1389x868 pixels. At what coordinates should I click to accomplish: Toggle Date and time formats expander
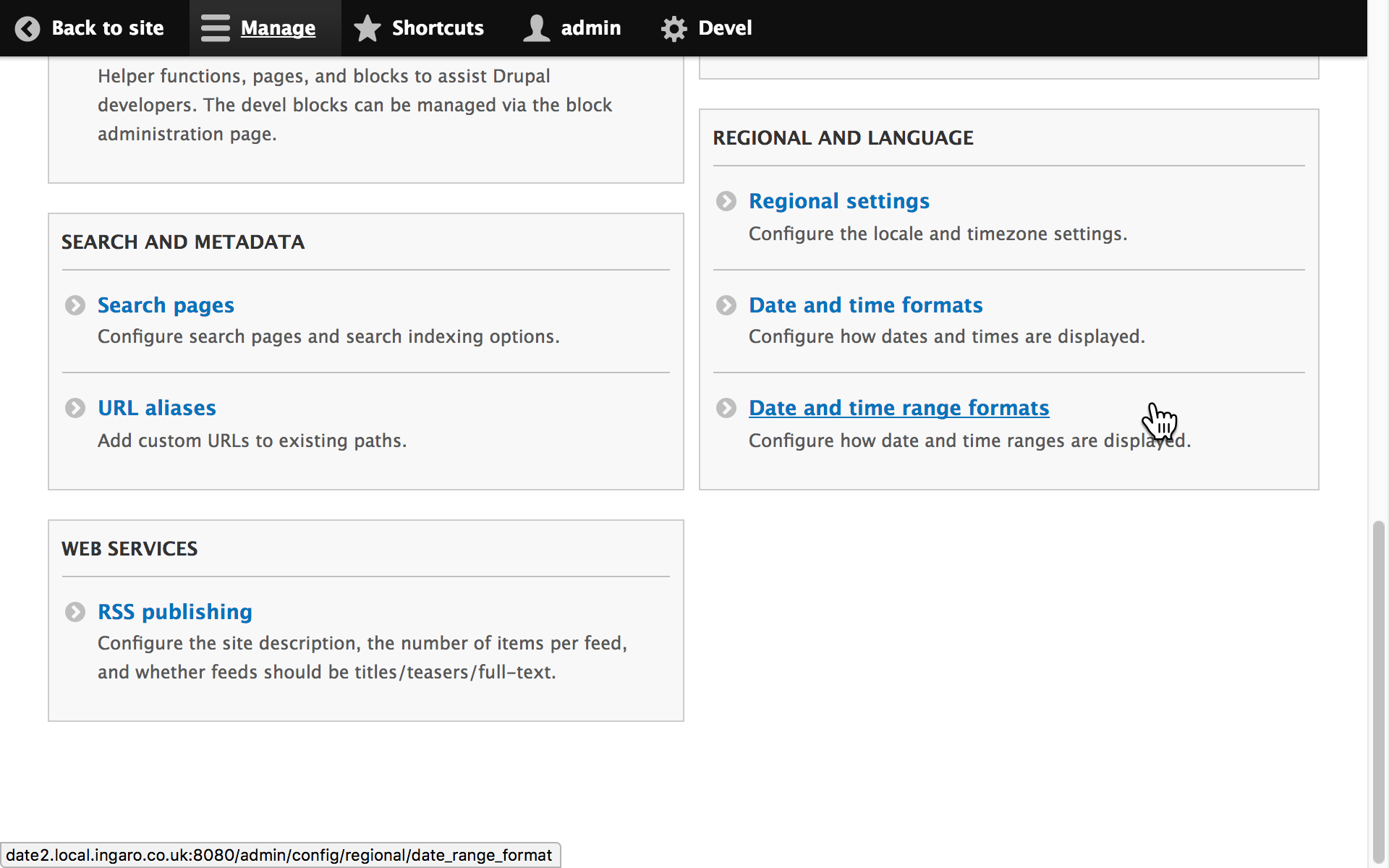click(x=726, y=303)
